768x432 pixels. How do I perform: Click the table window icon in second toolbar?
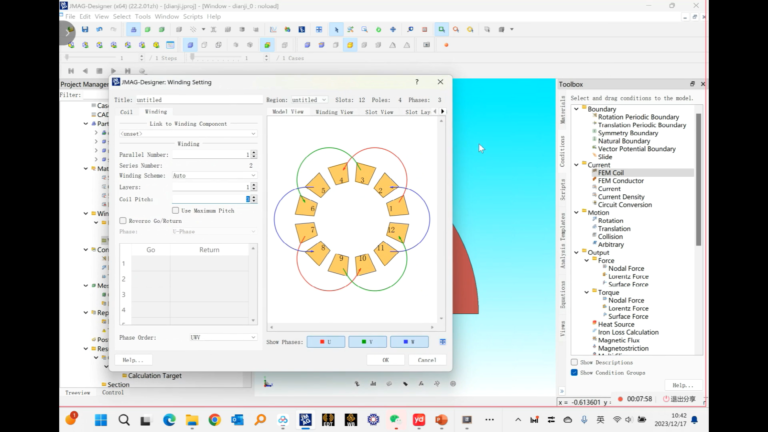tap(170, 45)
